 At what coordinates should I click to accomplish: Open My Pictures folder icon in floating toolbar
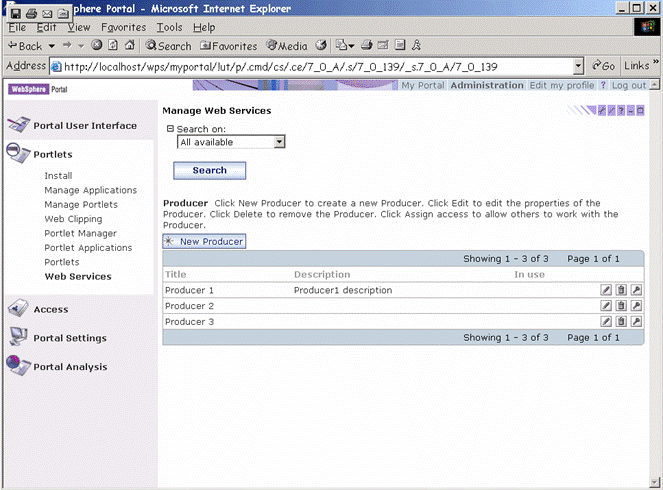click(x=63, y=14)
